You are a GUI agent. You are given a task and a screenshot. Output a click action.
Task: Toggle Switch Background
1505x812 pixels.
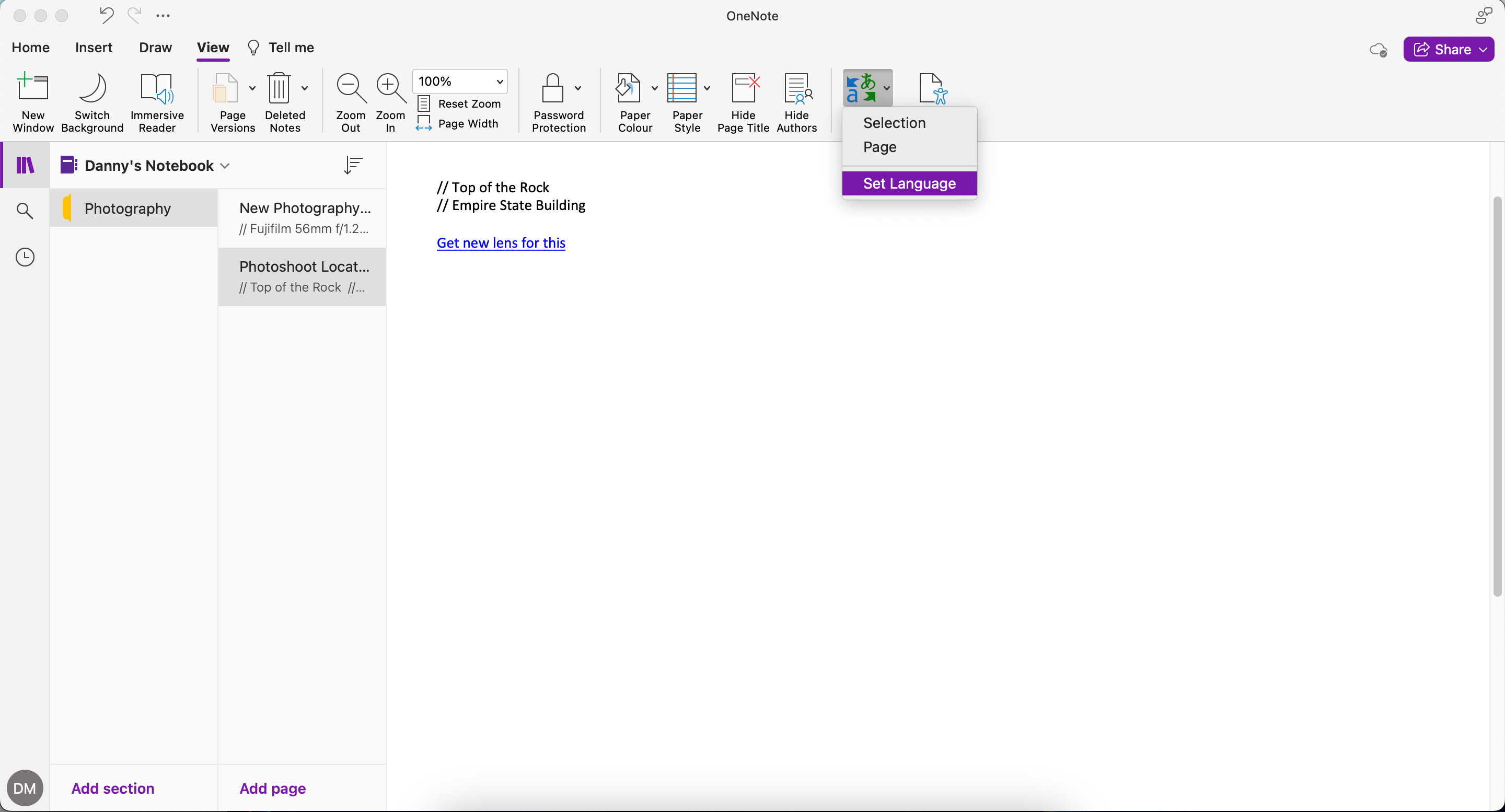tap(92, 102)
